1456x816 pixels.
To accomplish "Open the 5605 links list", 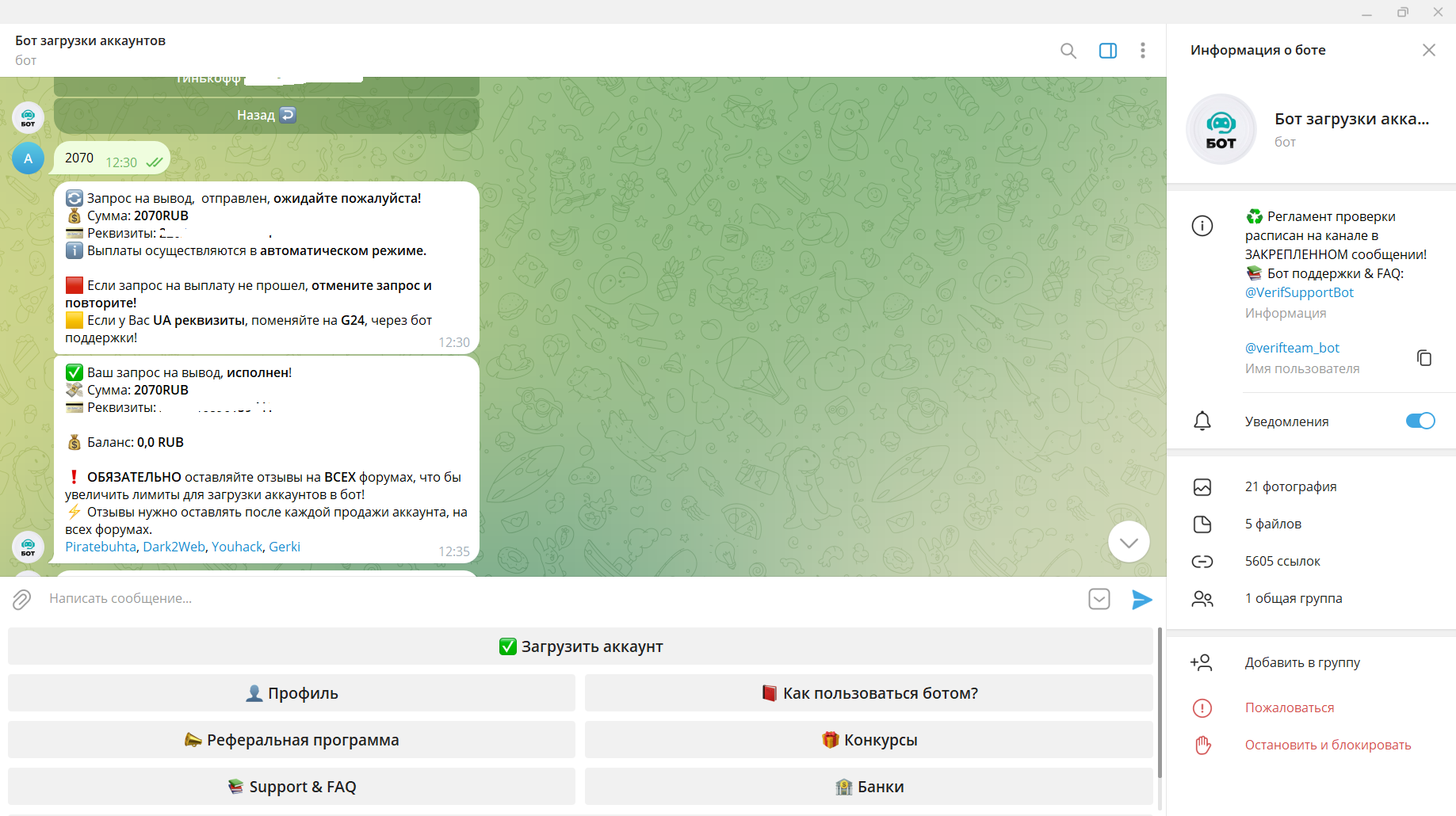I will (x=1282, y=561).
